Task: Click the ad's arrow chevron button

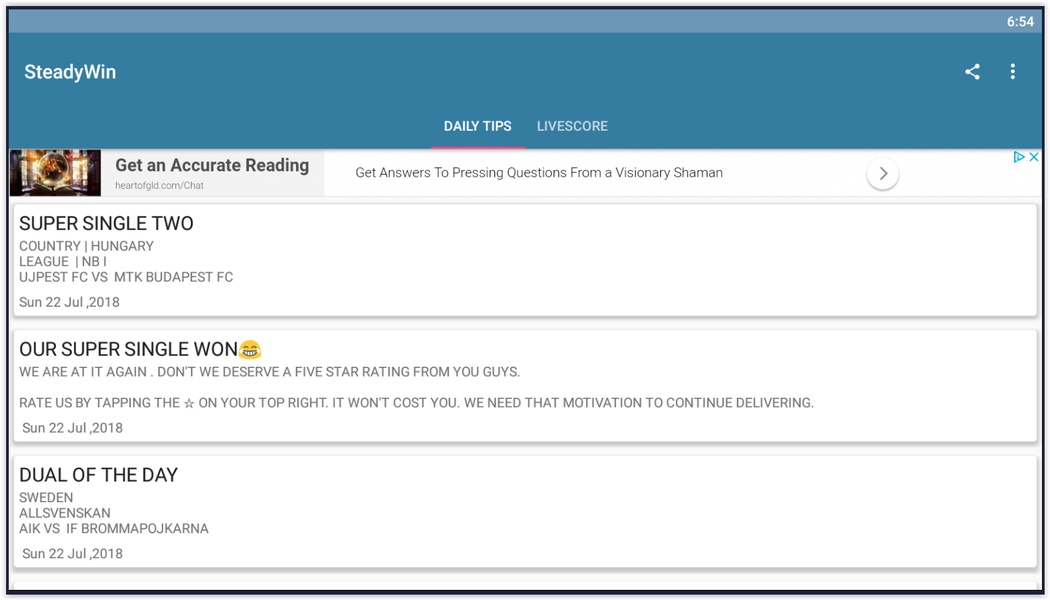Action: coord(883,173)
